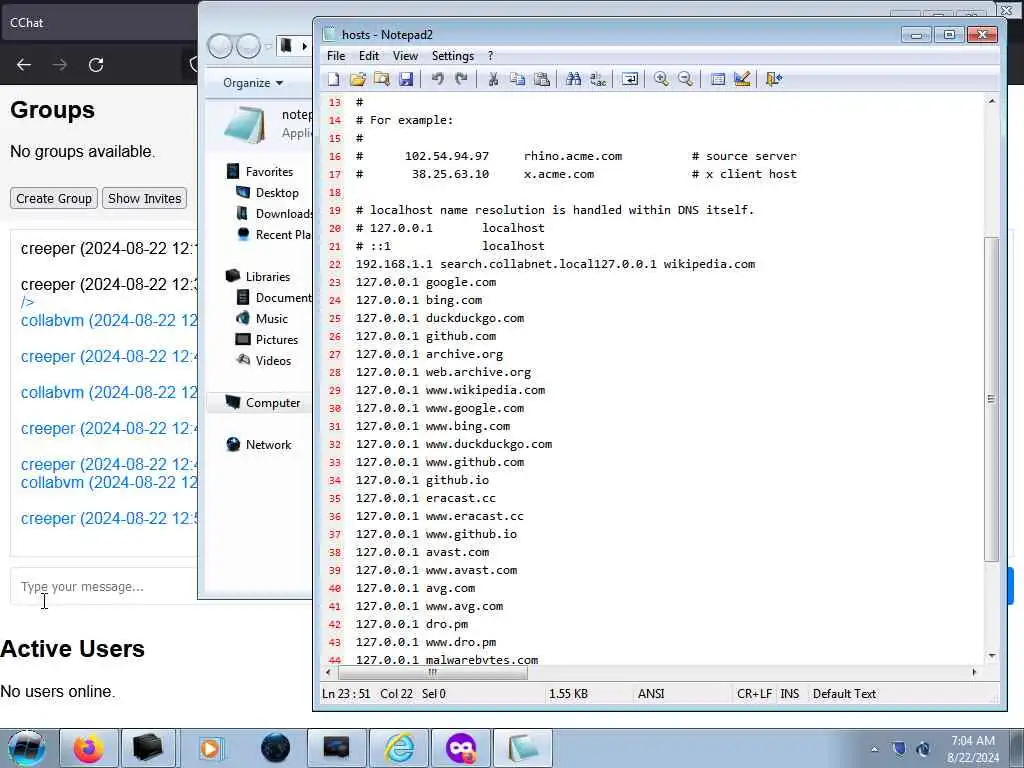The height and width of the screenshot is (768, 1024).
Task: Open the Edit menu in Notepad2
Action: tap(369, 56)
